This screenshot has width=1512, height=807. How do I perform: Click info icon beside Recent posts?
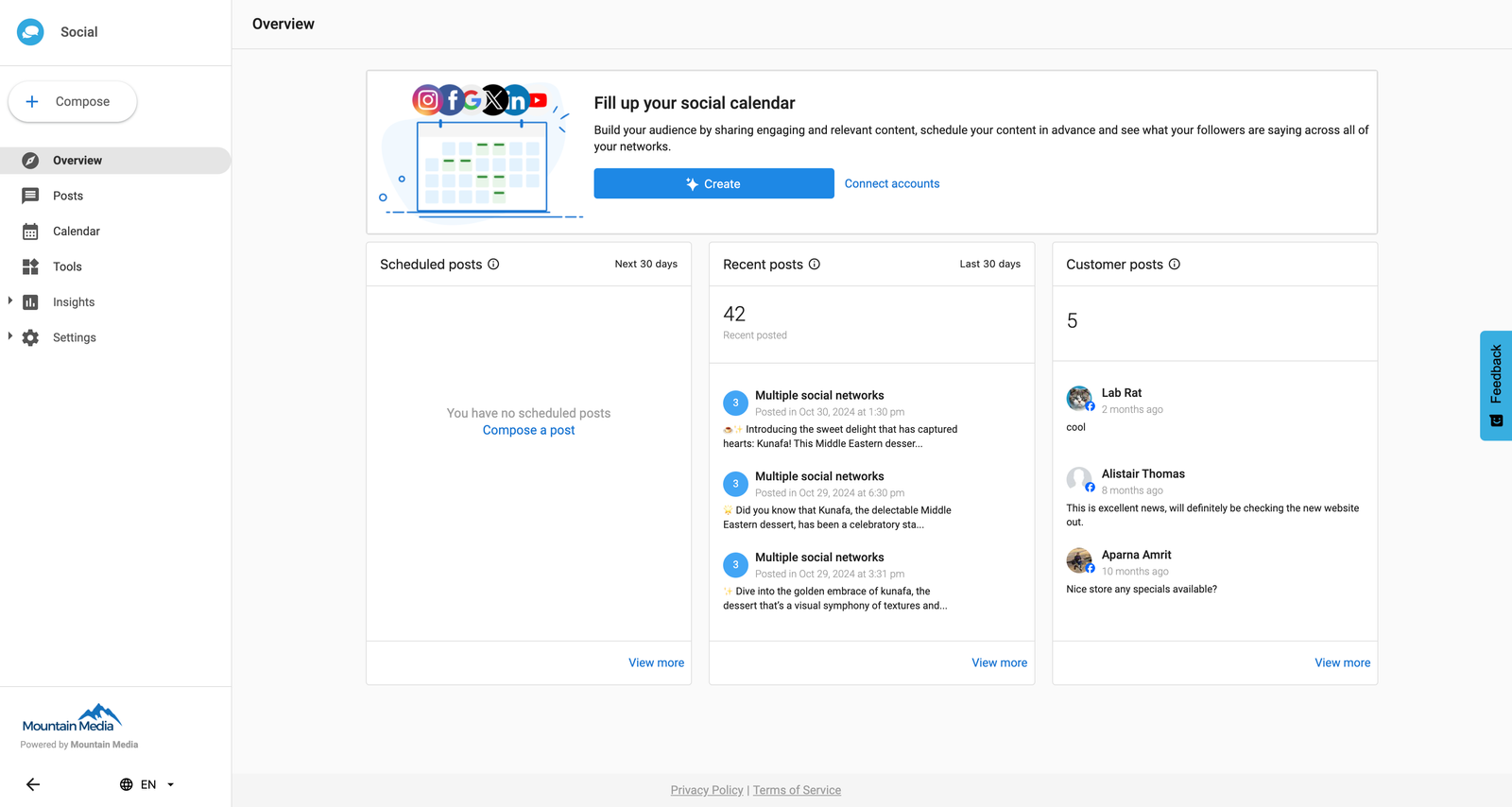click(x=815, y=265)
